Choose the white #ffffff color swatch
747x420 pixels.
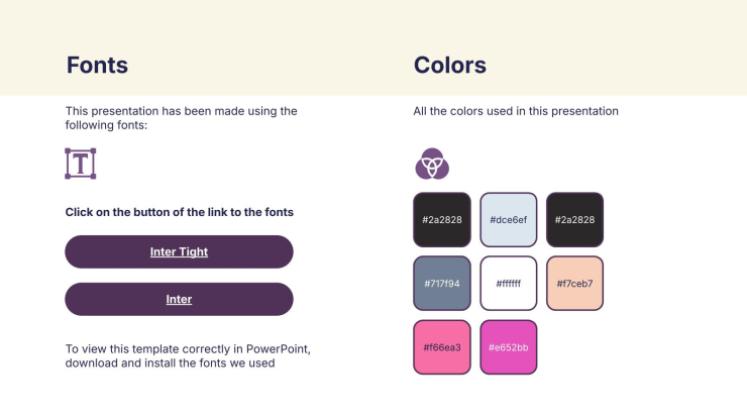(x=508, y=283)
